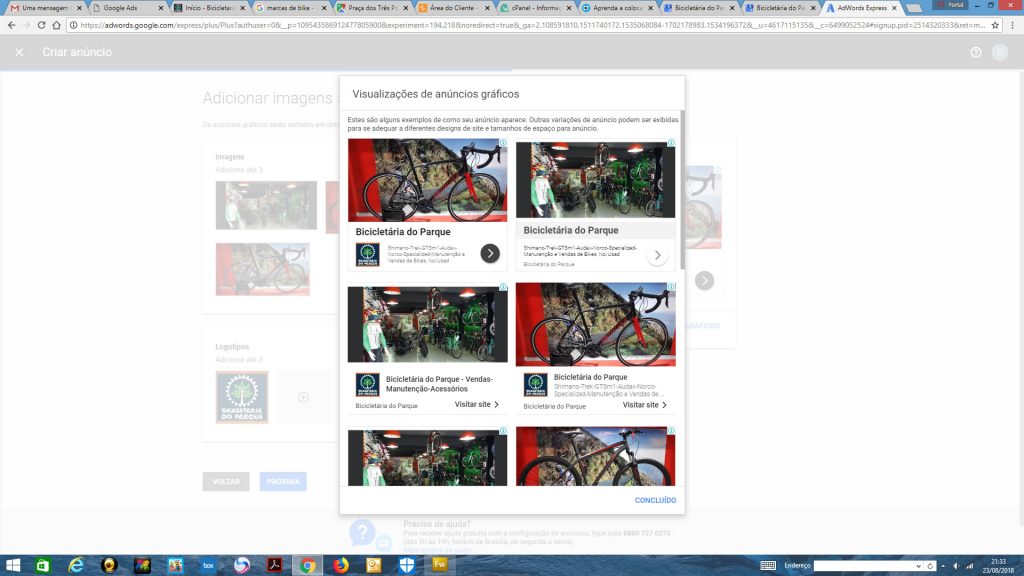This screenshot has height=576, width=1024.
Task: Click Visitar site on Vendas-Manutenção-Acessórios ad
Action: (x=477, y=405)
